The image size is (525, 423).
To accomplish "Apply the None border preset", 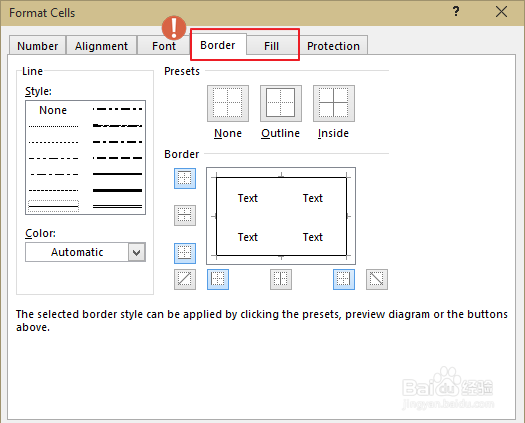I will (228, 103).
